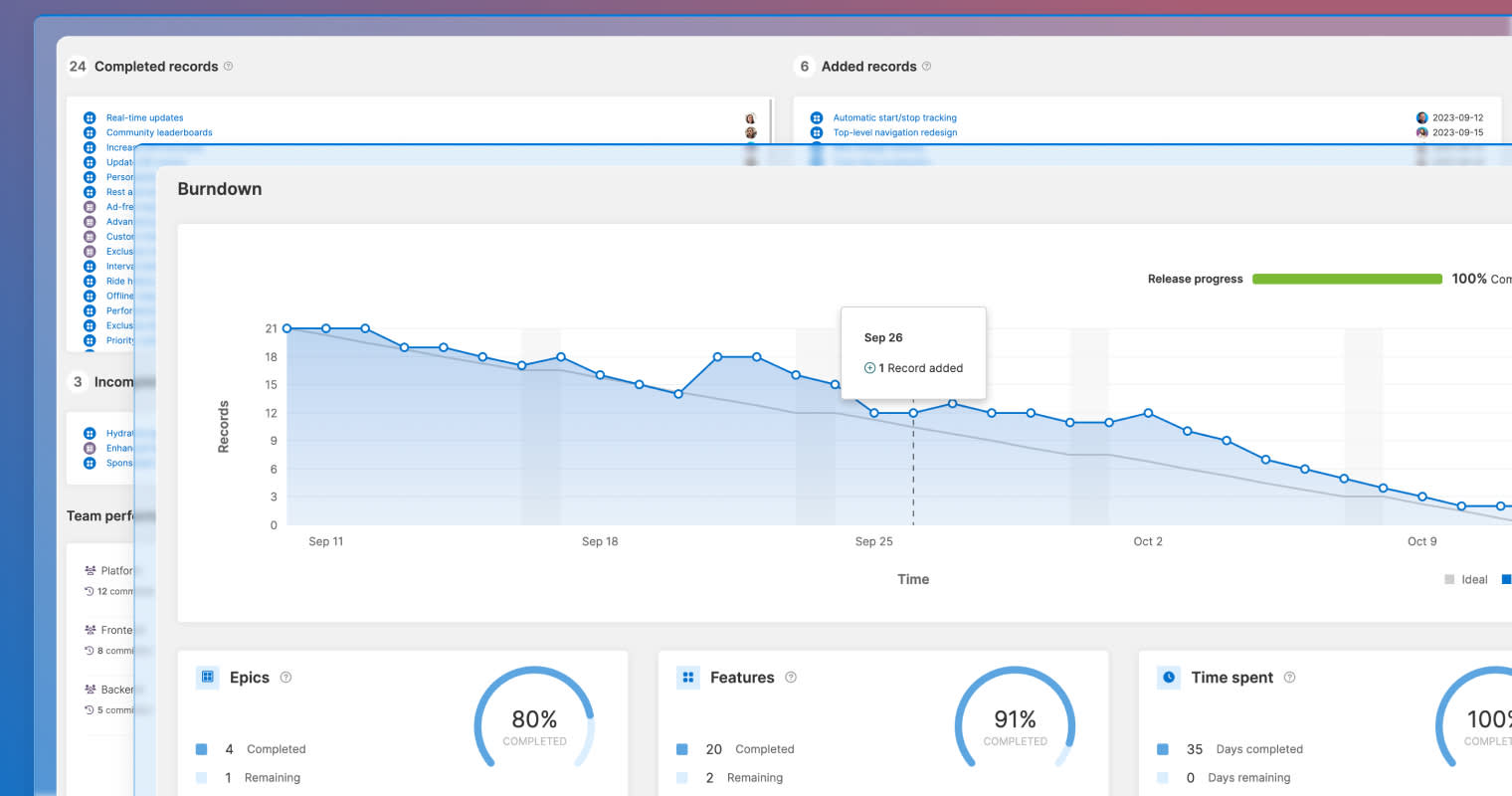
Task: Click feature icon beside Real-time updates
Action: (90, 117)
